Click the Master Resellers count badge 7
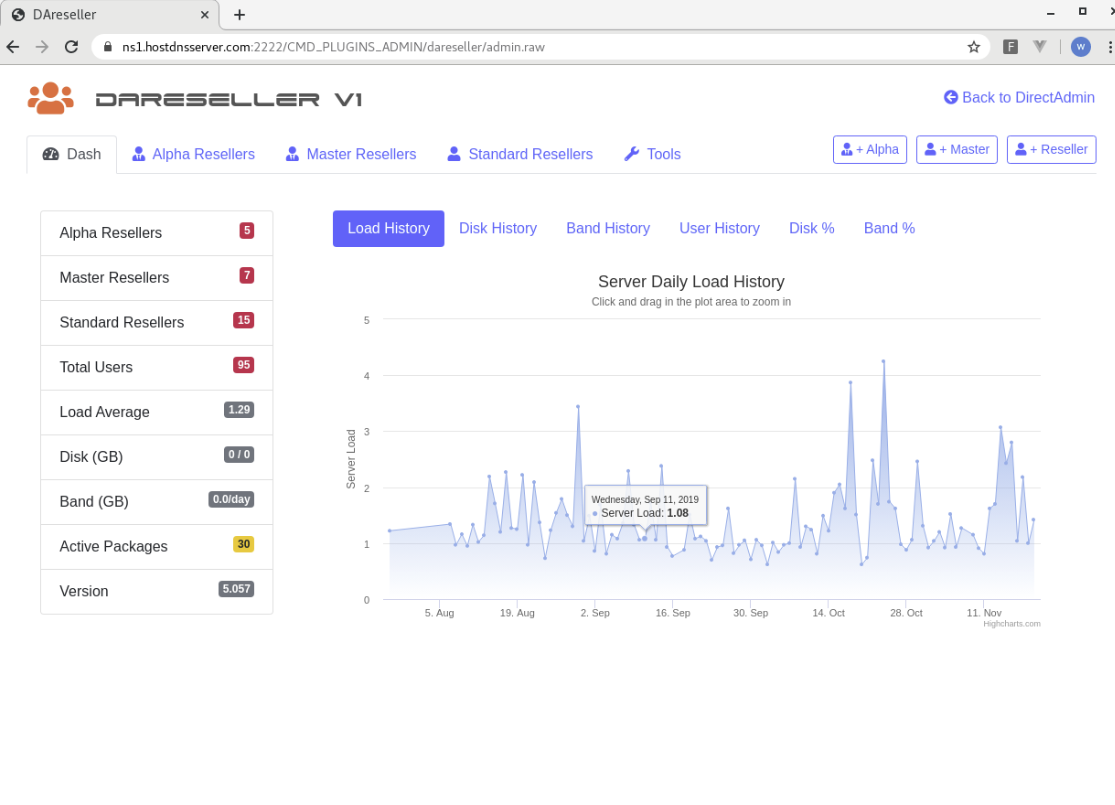 click(x=247, y=275)
